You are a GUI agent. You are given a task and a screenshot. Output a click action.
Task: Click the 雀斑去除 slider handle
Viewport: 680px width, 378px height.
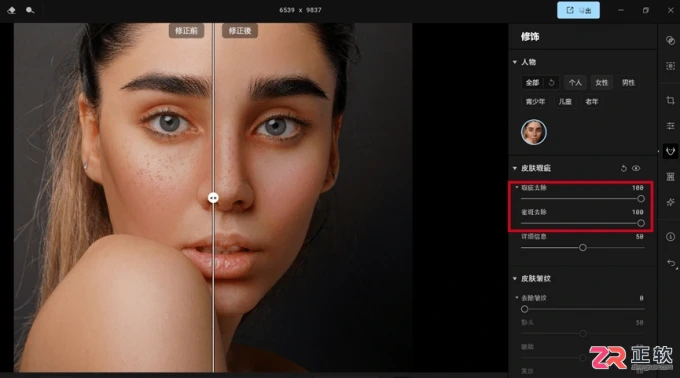coord(641,223)
